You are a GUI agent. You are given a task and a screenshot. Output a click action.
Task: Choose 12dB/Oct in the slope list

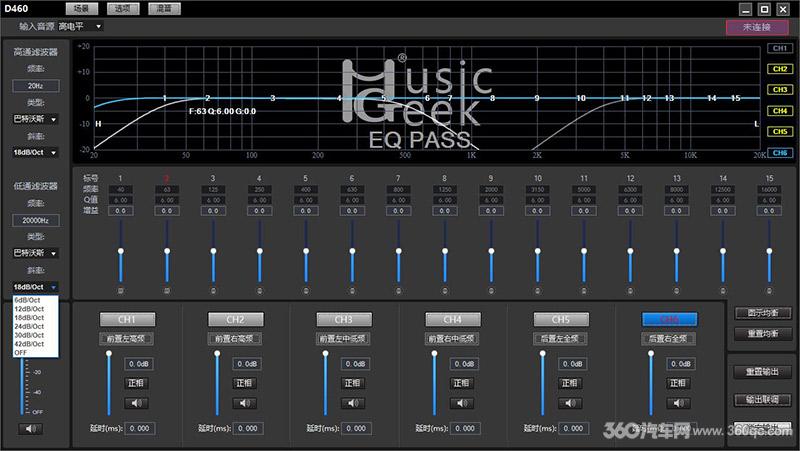pos(35,309)
